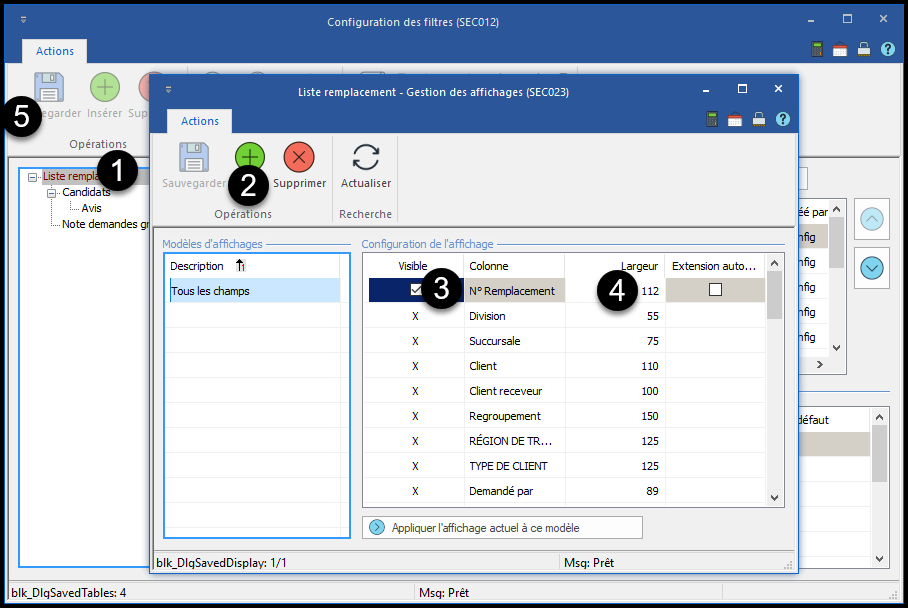
Task: Open the calendar icon in the Liste remplacement window
Action: click(x=735, y=119)
